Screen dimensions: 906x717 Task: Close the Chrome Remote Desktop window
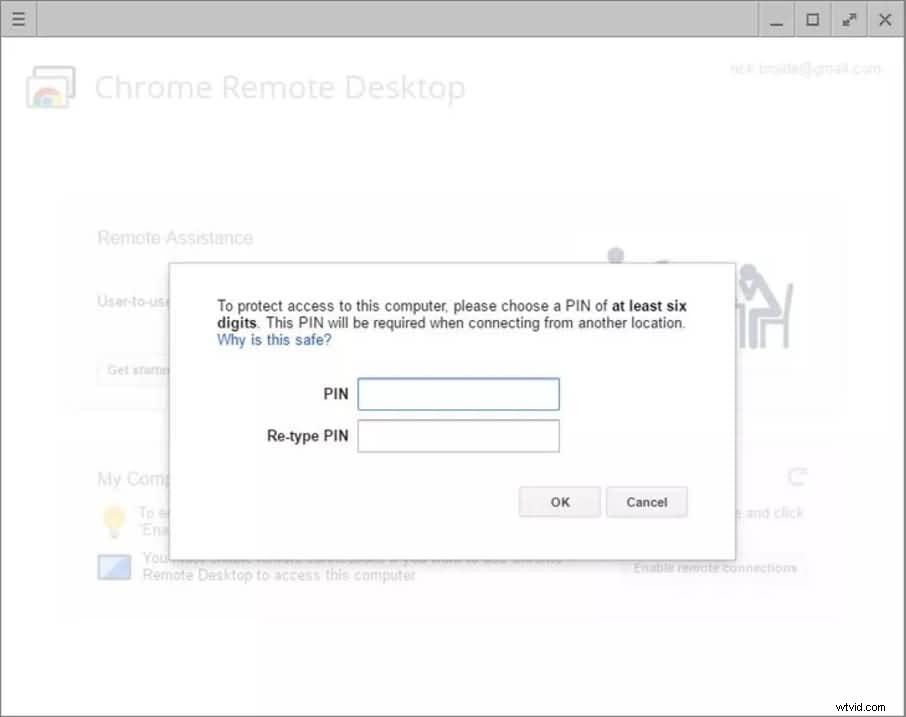pyautogui.click(x=884, y=19)
